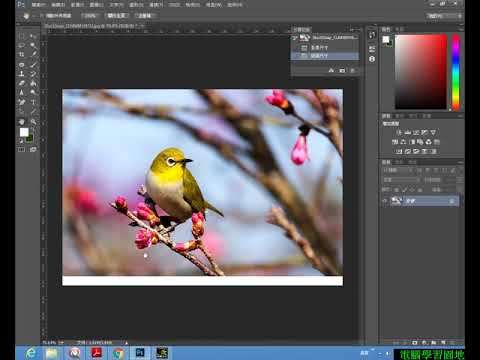Change the screen mode from toolbox bottom

click(33, 150)
